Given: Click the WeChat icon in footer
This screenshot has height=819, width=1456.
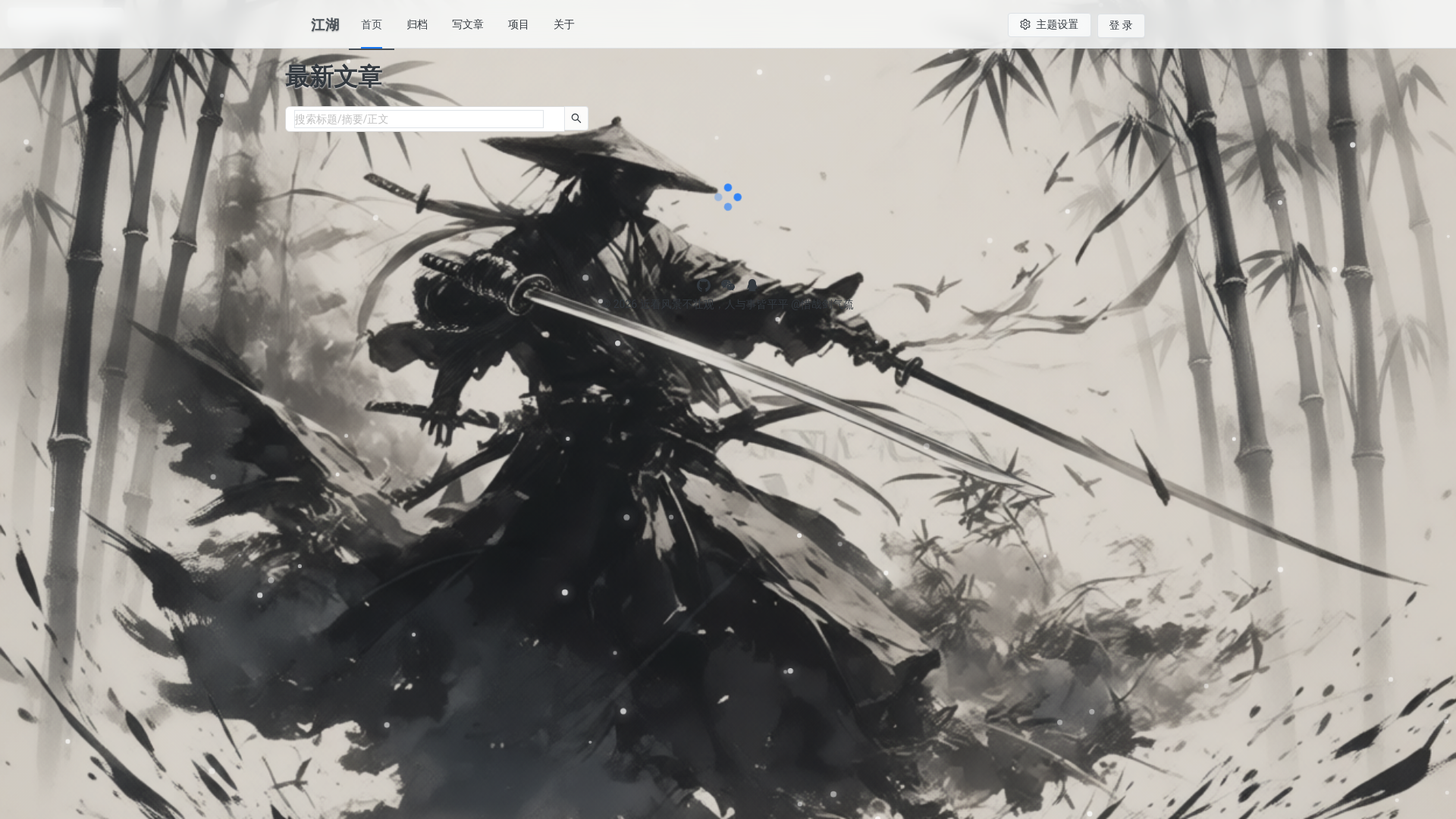Looking at the screenshot, I should [728, 286].
